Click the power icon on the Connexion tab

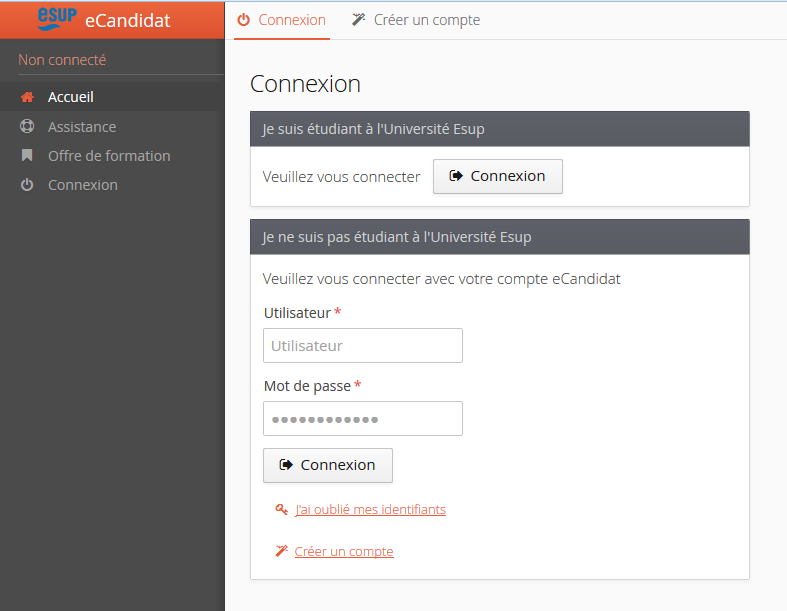point(243,20)
